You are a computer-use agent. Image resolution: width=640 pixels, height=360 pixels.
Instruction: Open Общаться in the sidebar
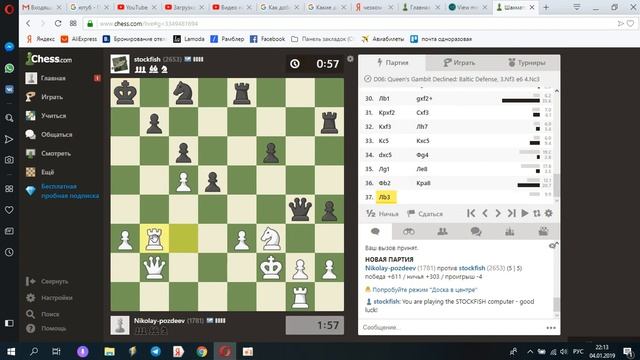56,134
